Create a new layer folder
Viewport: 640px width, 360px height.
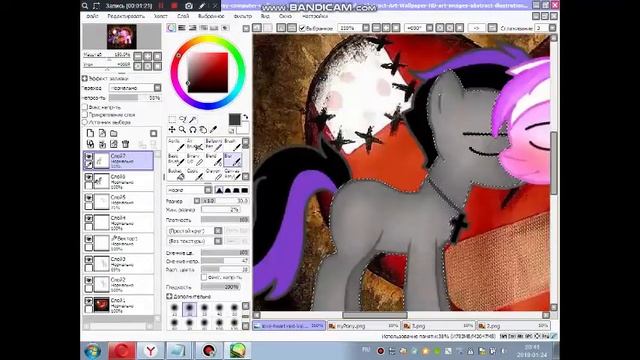pos(113,133)
